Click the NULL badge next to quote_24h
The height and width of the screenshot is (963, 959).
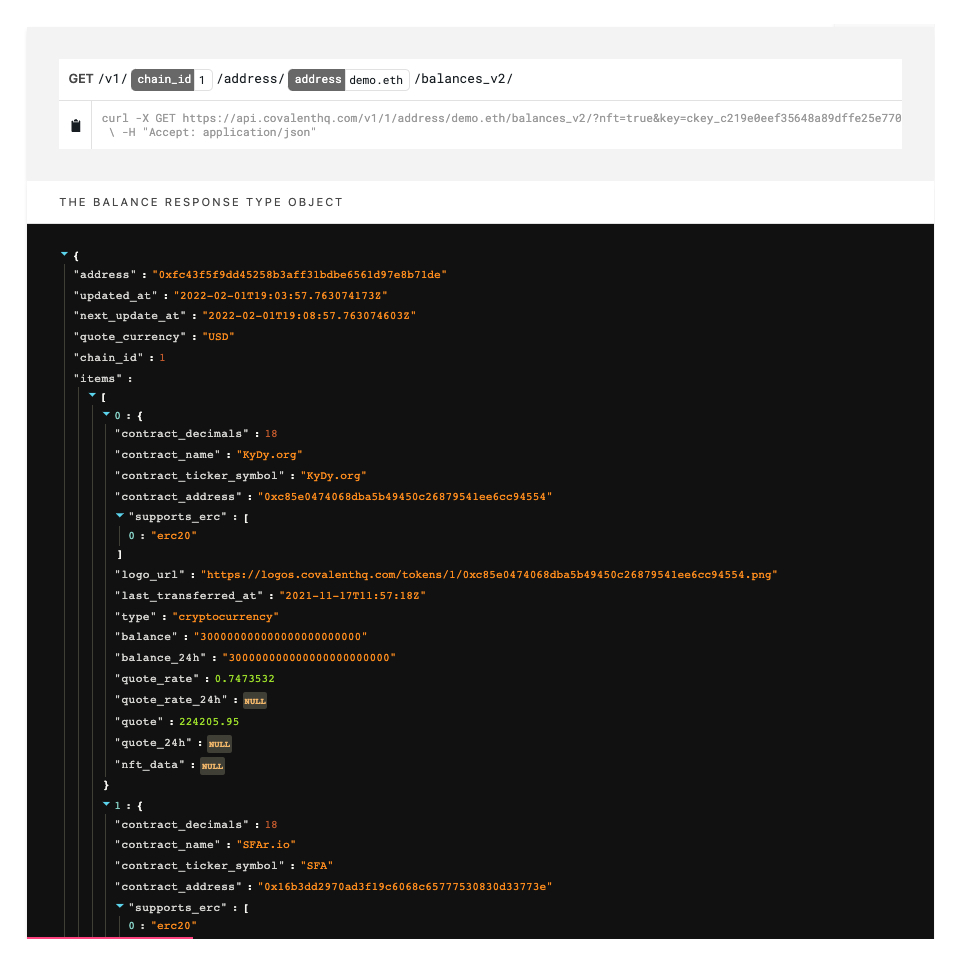(x=219, y=744)
